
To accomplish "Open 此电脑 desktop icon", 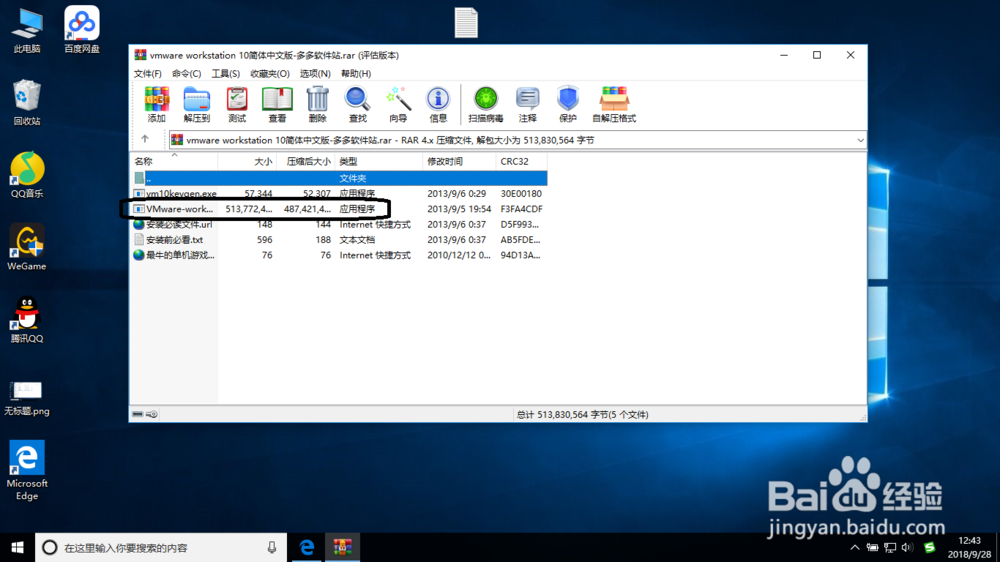I will [x=27, y=31].
